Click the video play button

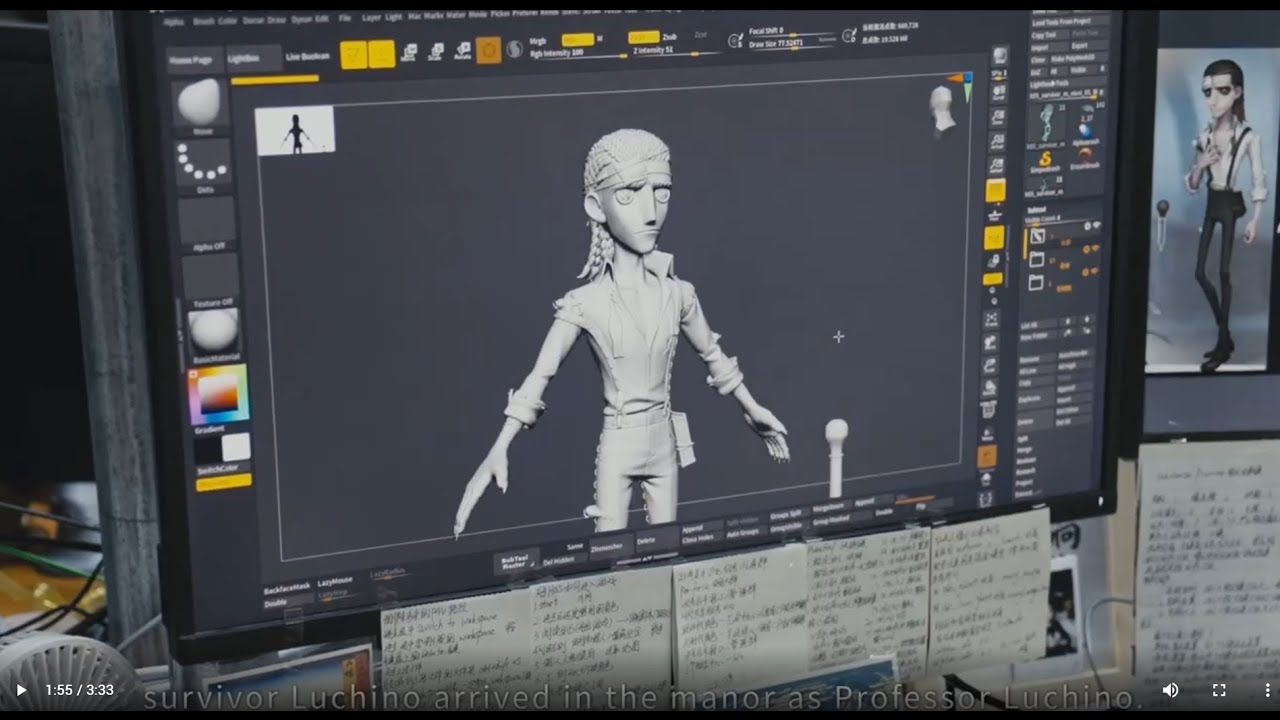click(x=20, y=690)
